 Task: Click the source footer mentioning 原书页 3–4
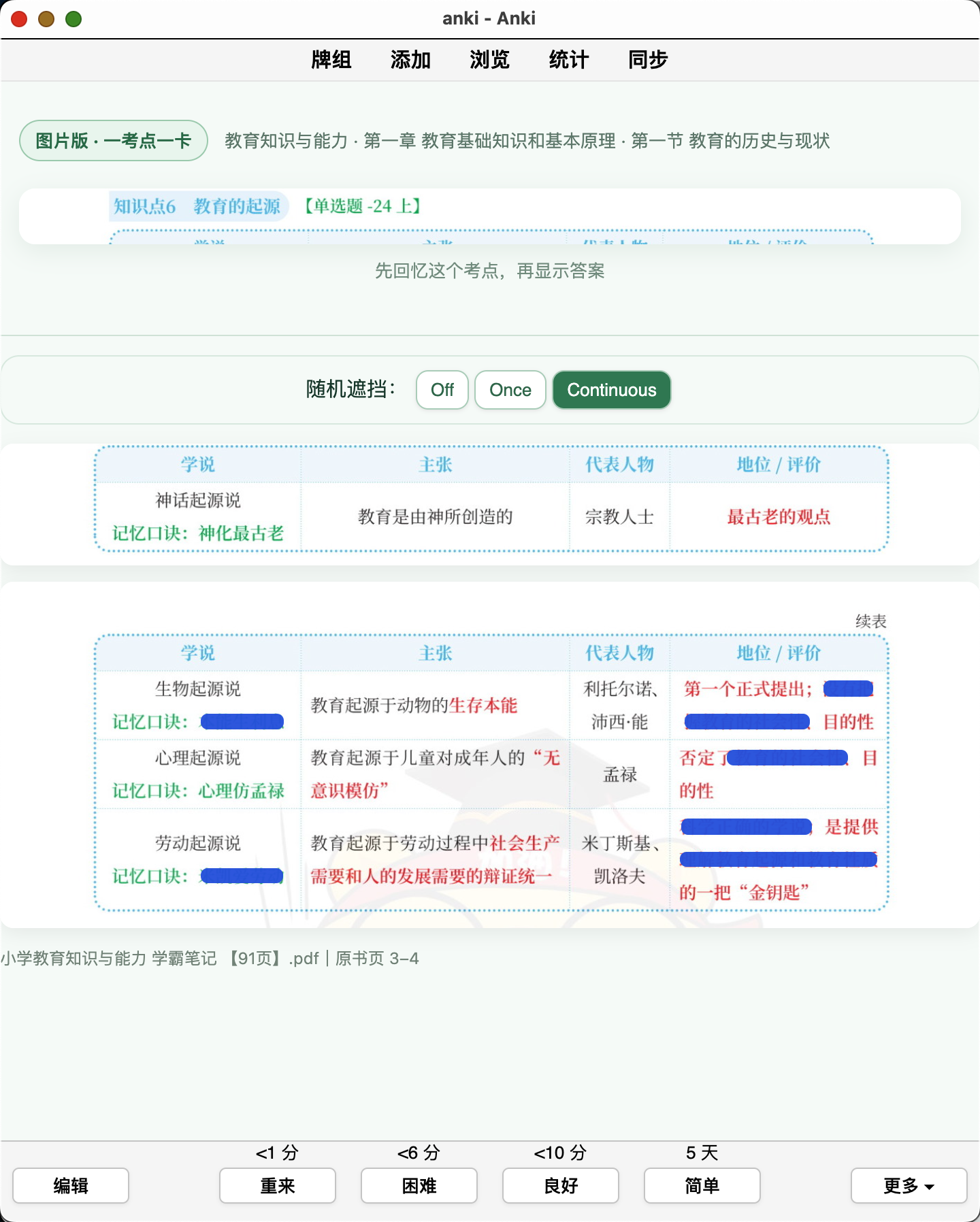[210, 959]
